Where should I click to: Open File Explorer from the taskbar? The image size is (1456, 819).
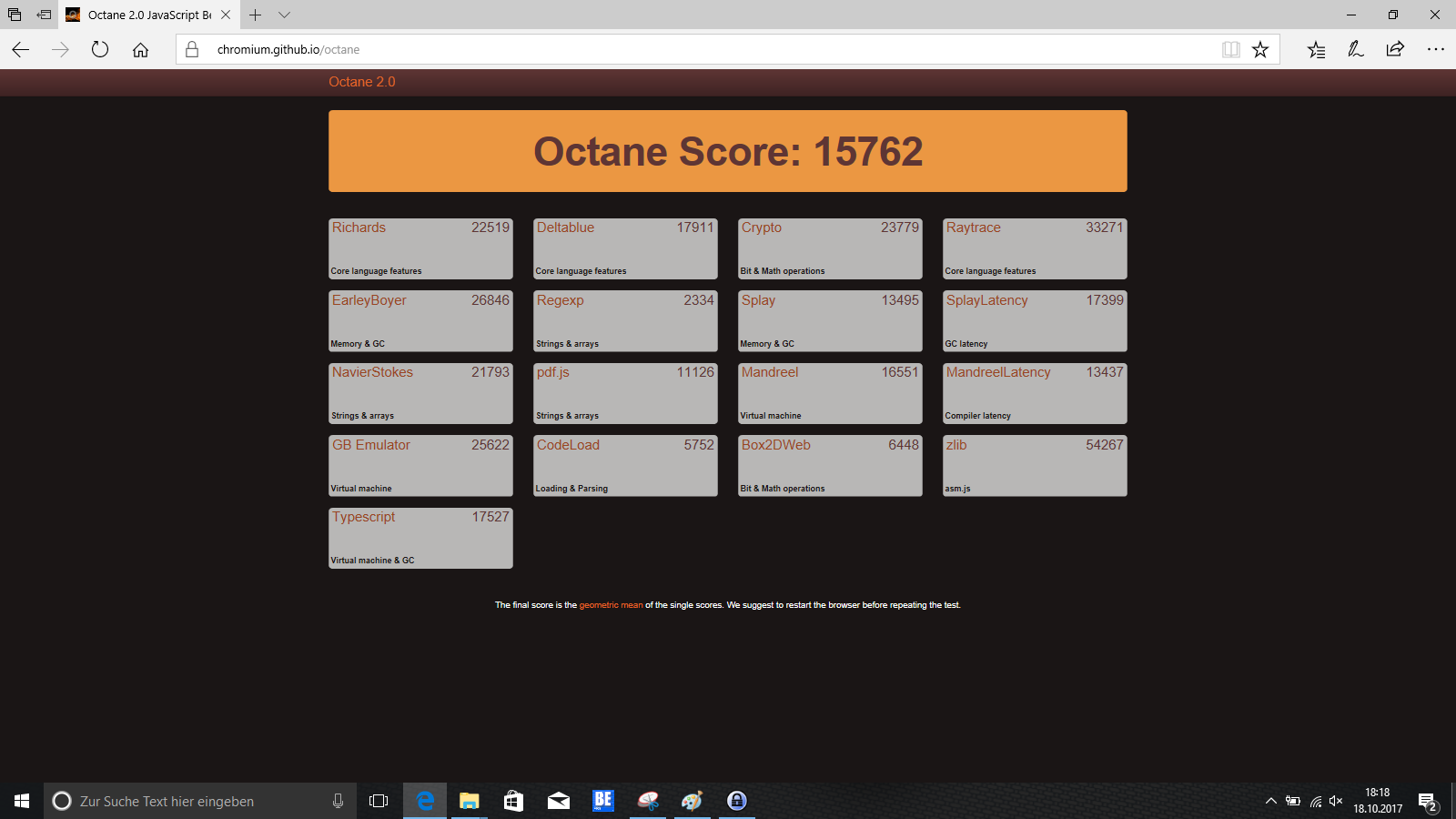(x=470, y=801)
